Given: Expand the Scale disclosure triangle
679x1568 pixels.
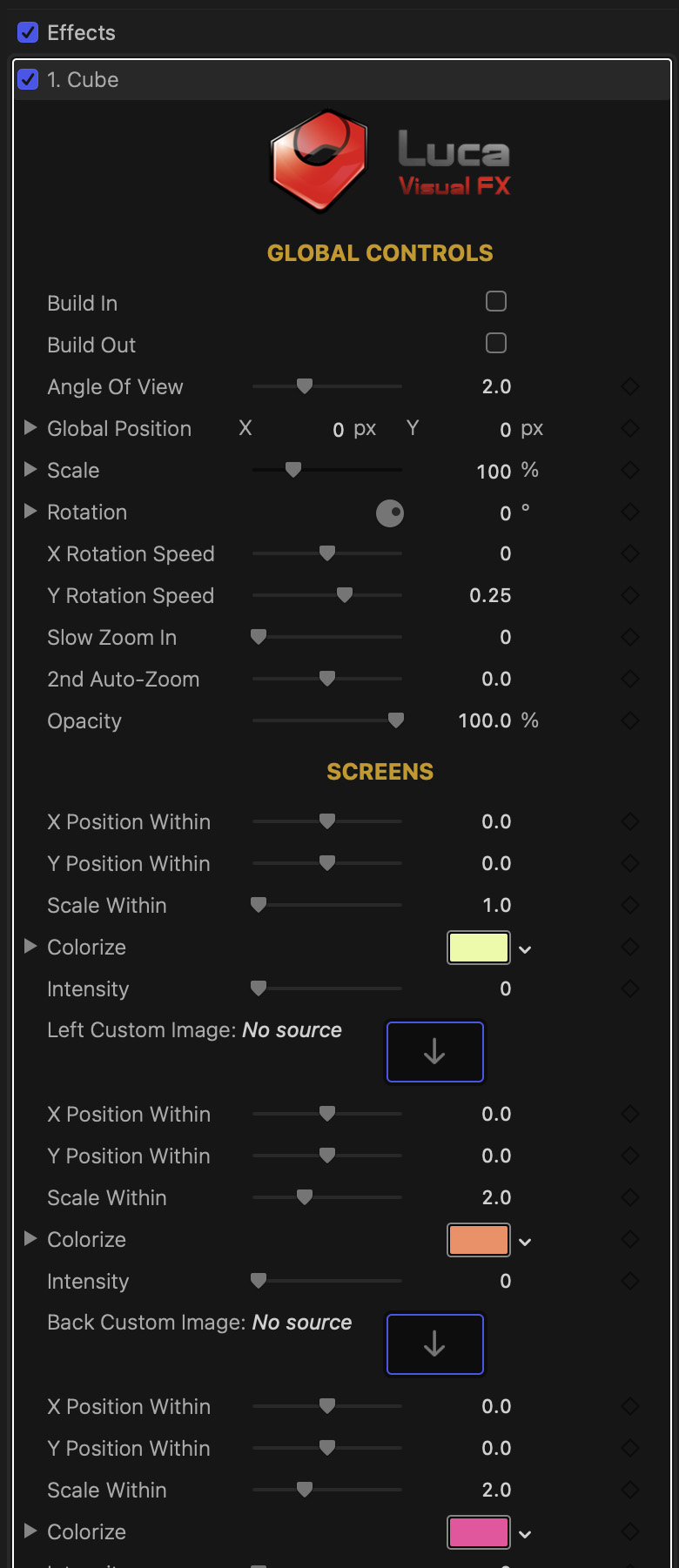Looking at the screenshot, I should (30, 469).
